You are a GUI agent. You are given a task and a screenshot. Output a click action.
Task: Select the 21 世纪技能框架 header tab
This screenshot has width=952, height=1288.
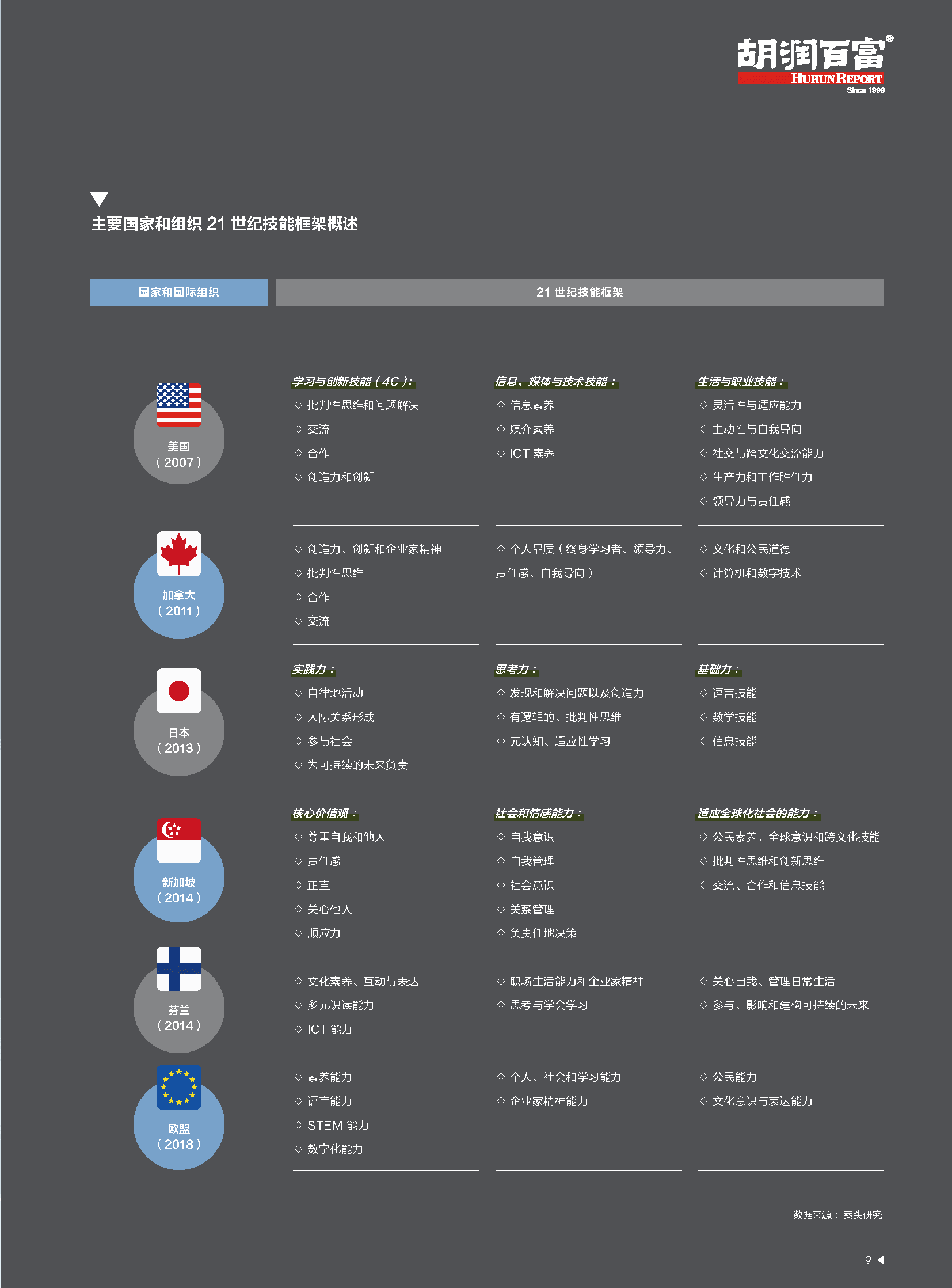(x=580, y=292)
